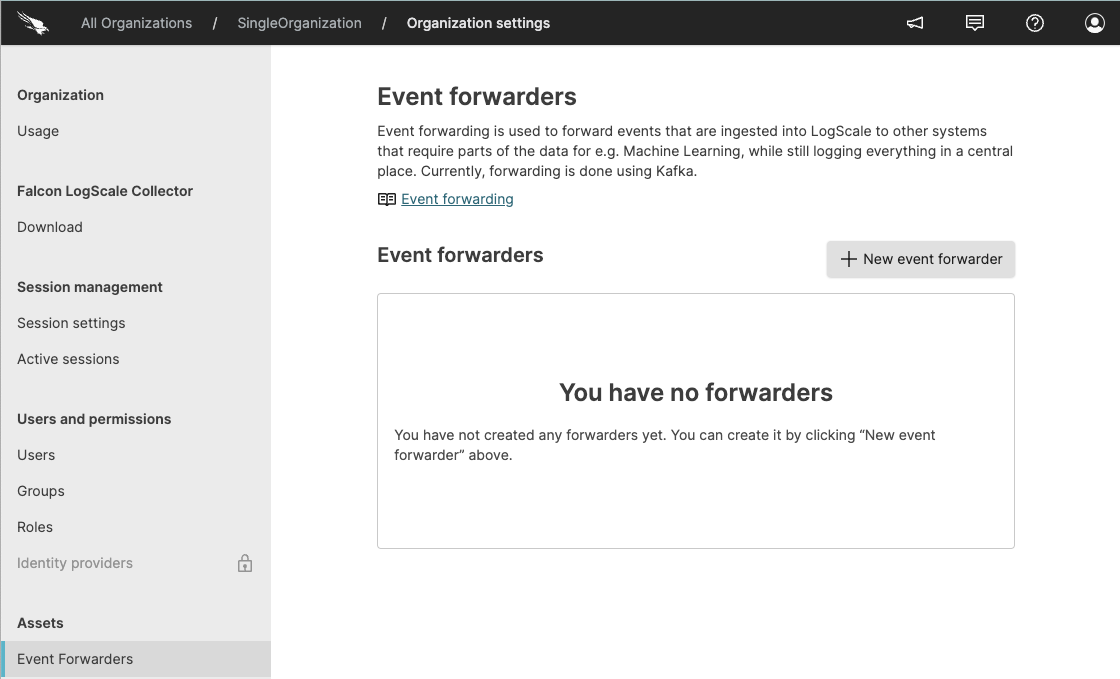Viewport: 1120px width, 679px height.
Task: Select Event Forwarders under Assets
Action: (75, 659)
